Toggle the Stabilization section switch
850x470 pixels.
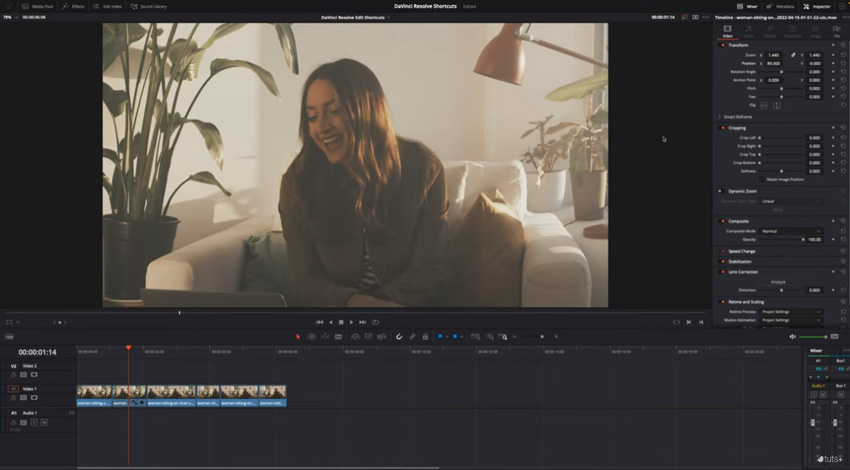pos(722,262)
